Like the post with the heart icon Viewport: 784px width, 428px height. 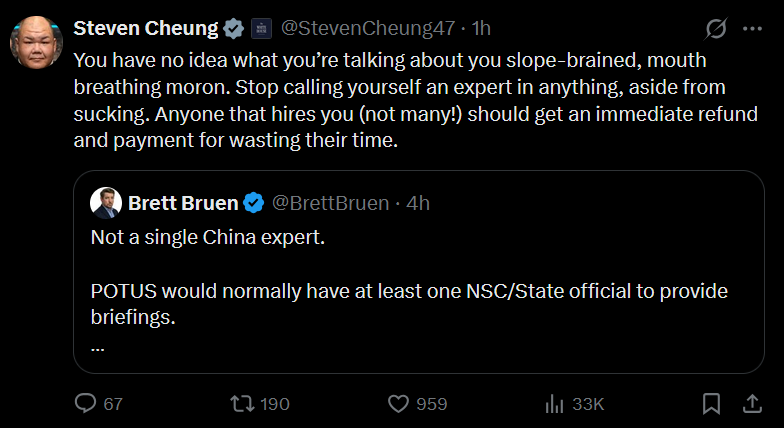(x=398, y=404)
